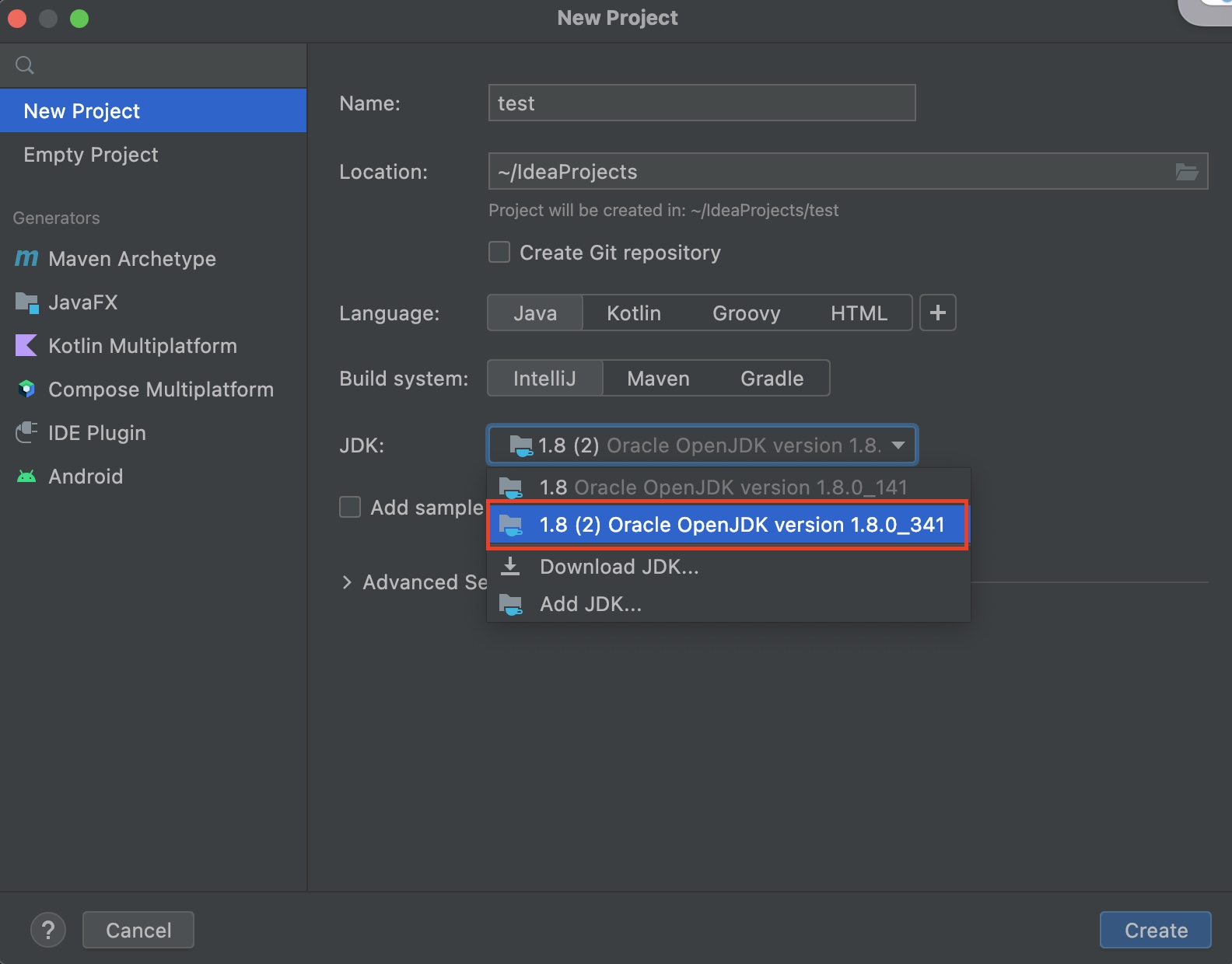1232x964 pixels.
Task: Select the Maven Archetype generator label
Action: [x=132, y=258]
